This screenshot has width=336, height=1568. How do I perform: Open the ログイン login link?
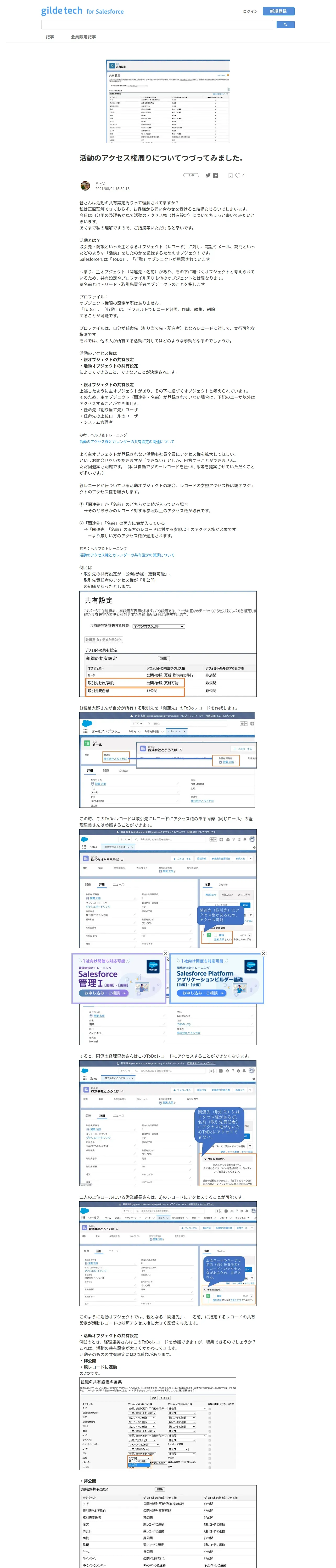coord(250,11)
